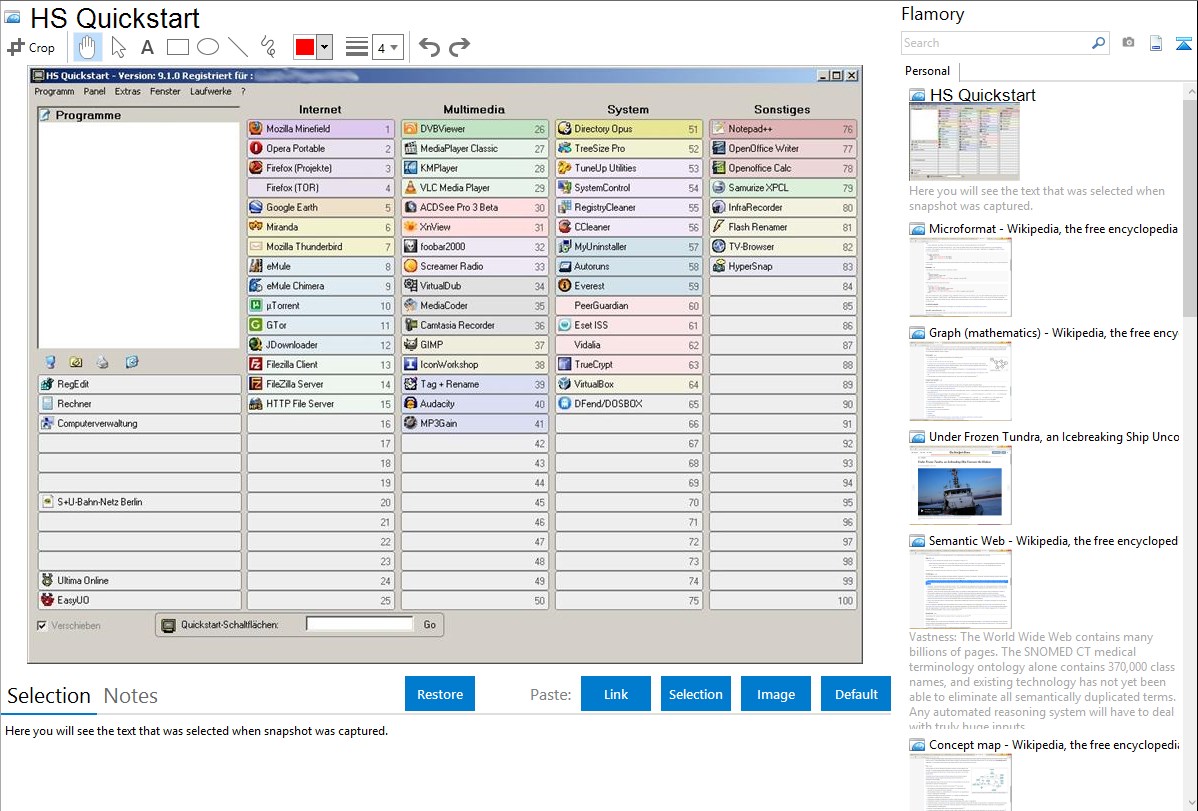Pick the rectangle drawing tool
This screenshot has height=811, width=1198.
177,47
